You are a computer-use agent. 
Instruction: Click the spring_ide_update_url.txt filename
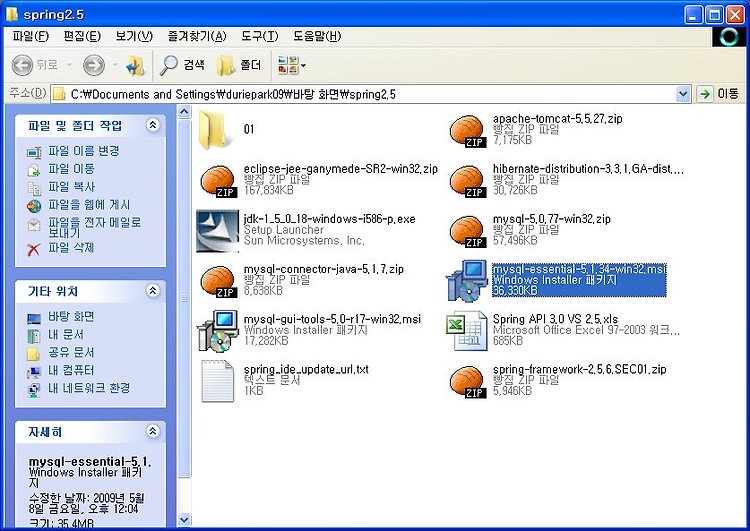[x=306, y=369]
